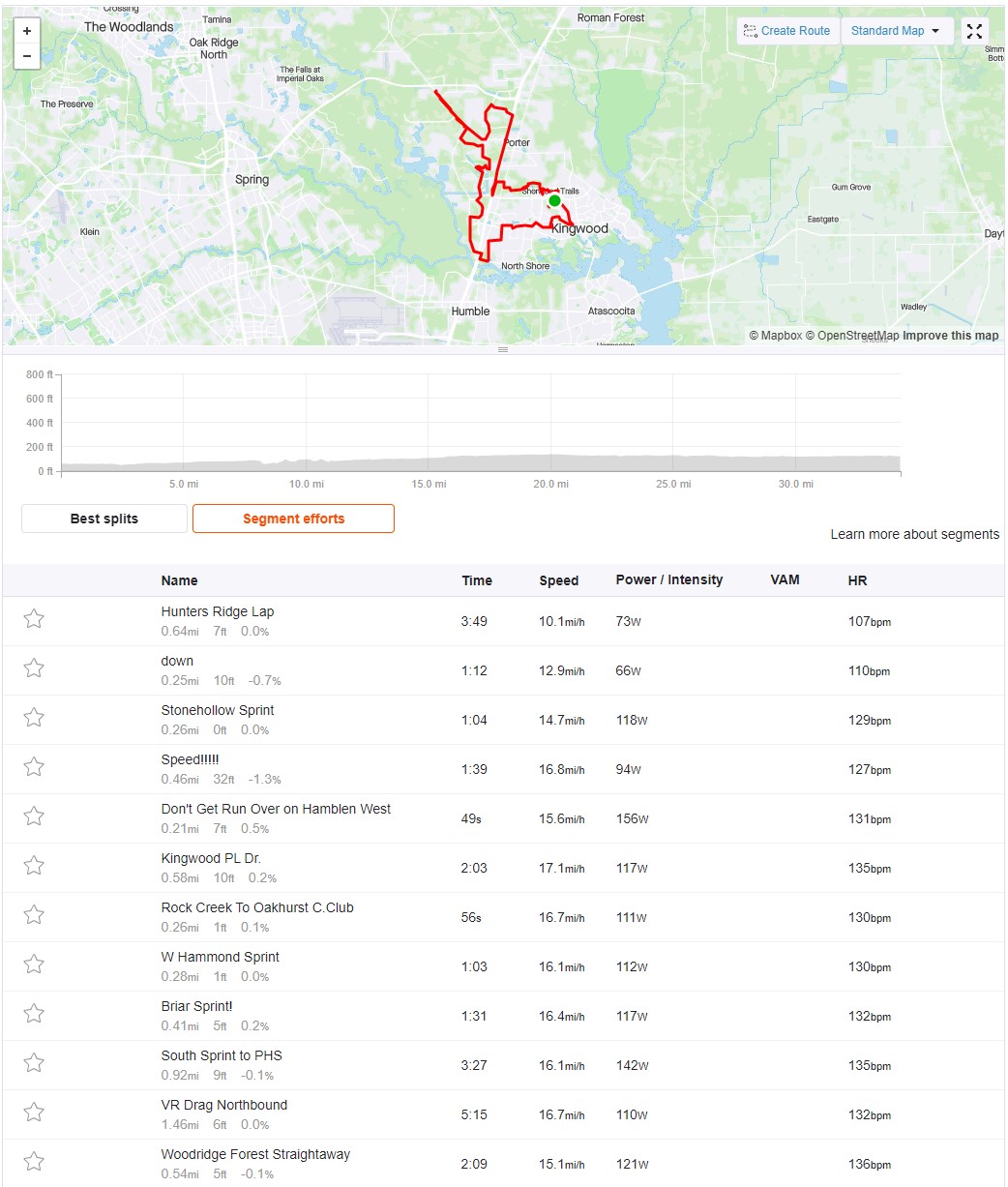Star the Hunters Ridge Lap segment
This screenshot has height=1187, width=1008.
click(x=34, y=619)
